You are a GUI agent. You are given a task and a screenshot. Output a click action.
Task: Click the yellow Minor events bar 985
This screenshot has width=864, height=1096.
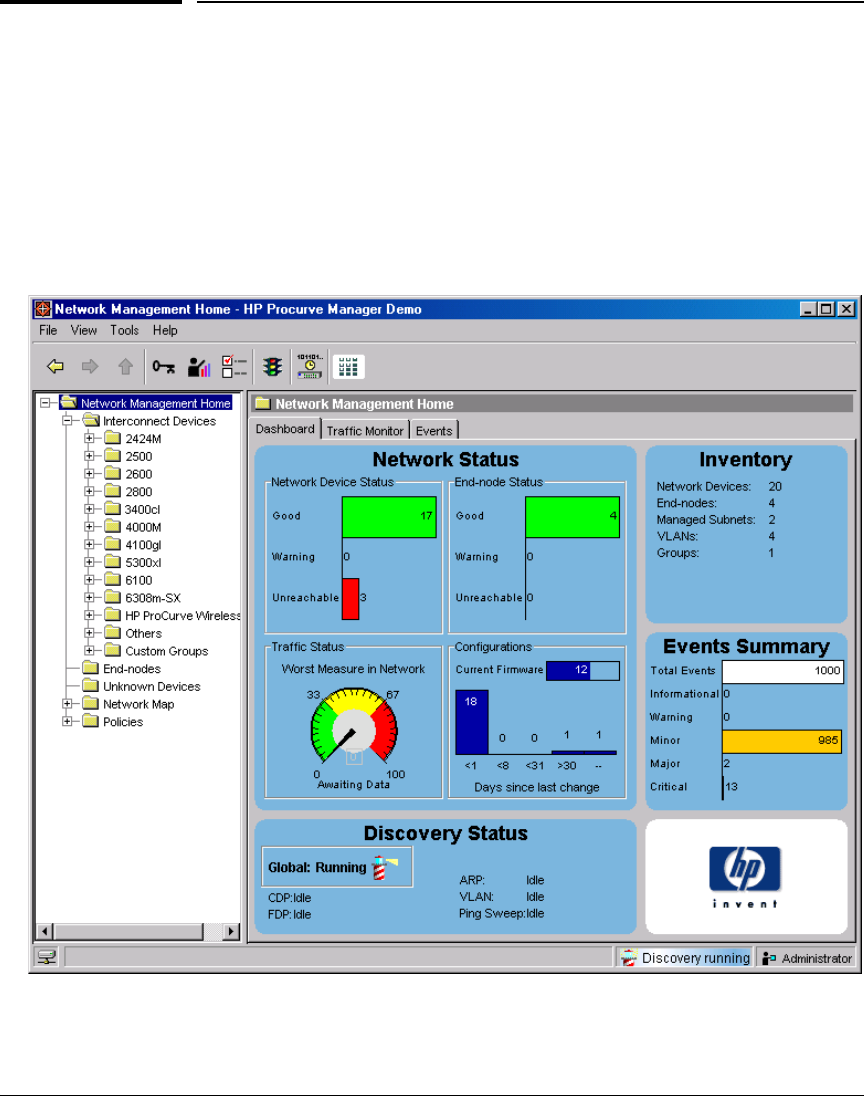coord(782,741)
